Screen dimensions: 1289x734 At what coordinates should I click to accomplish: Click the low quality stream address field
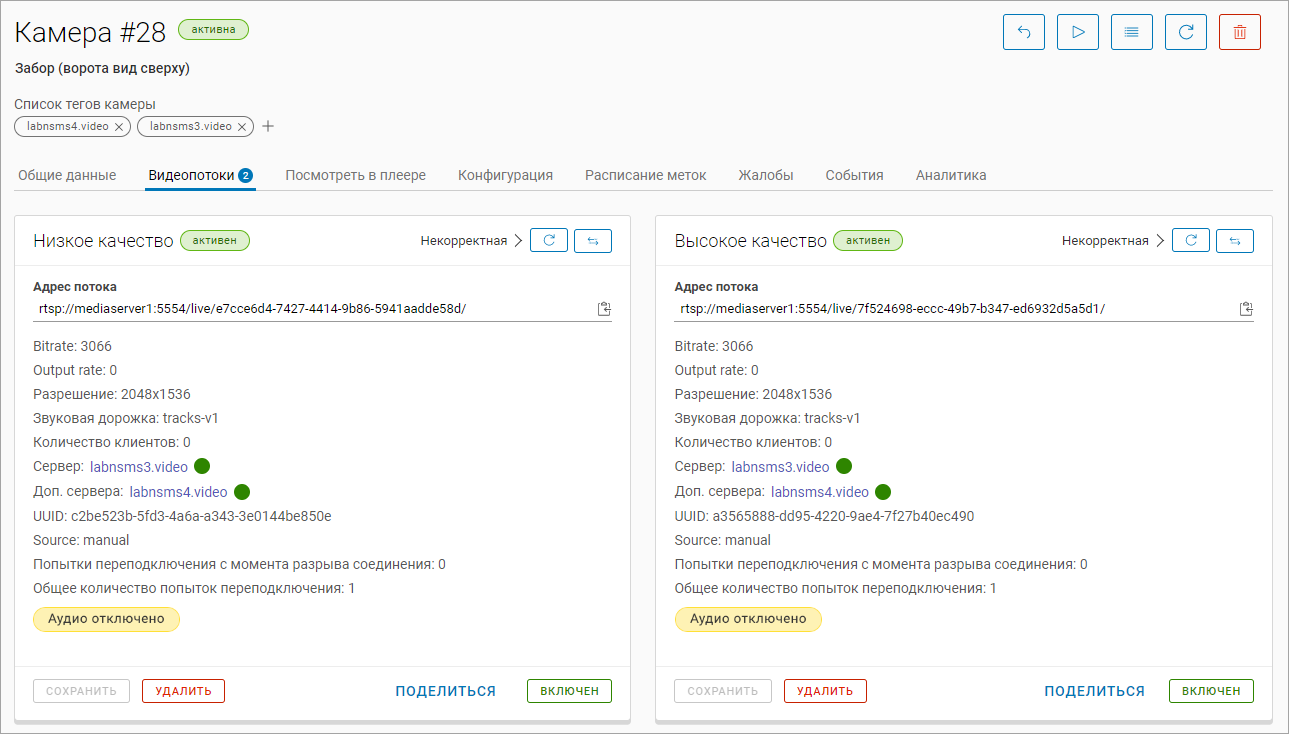[x=310, y=309]
